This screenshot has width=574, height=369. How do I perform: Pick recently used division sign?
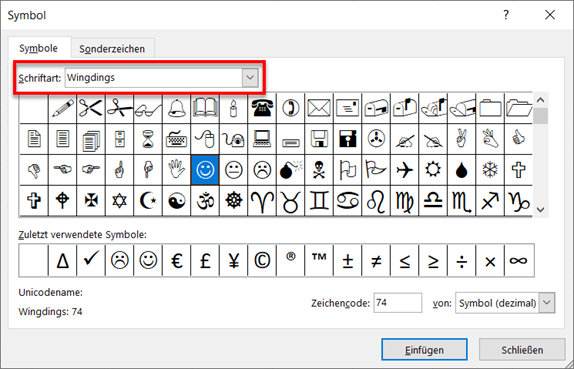[462, 261]
